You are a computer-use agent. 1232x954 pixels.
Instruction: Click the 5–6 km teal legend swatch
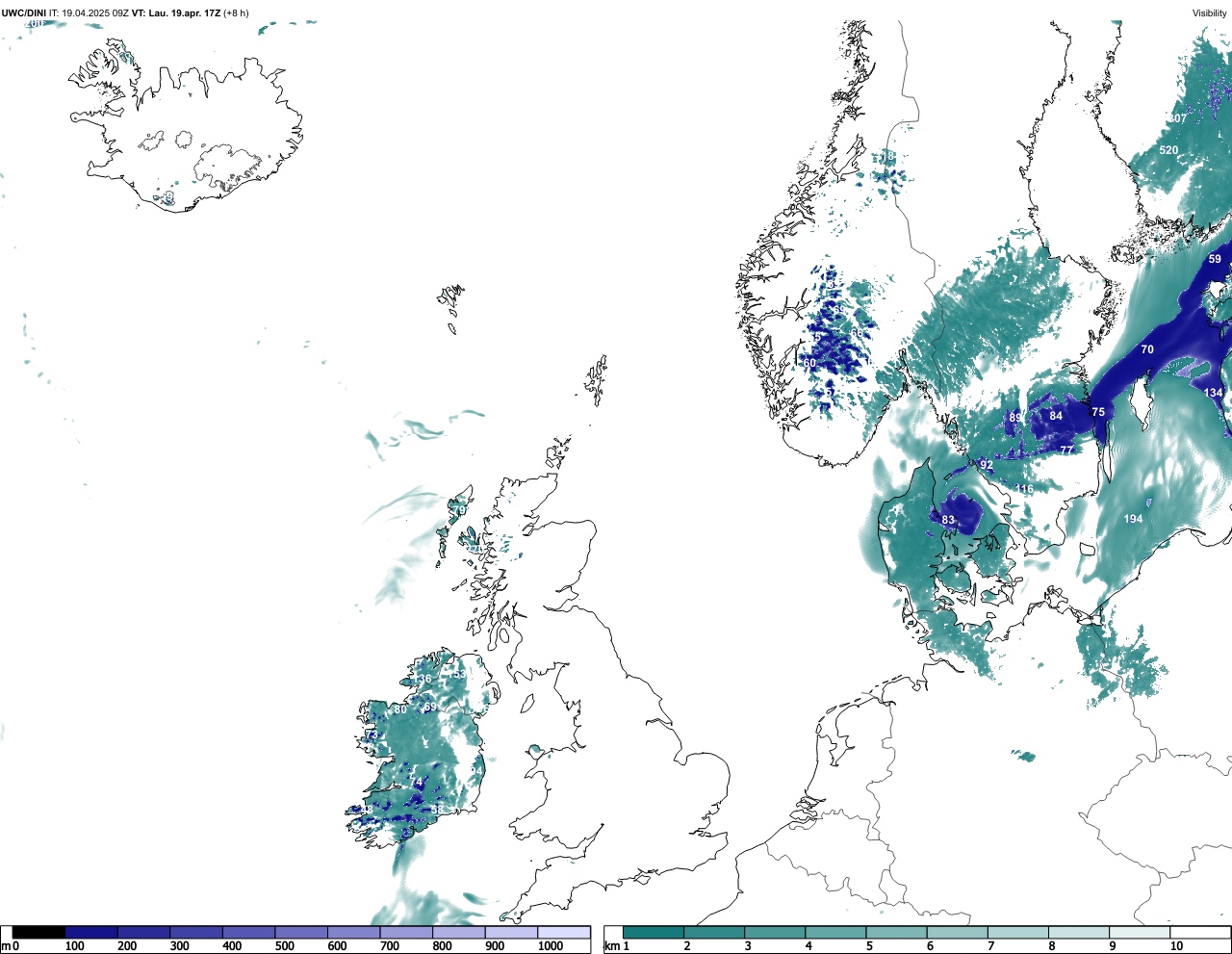point(897,932)
